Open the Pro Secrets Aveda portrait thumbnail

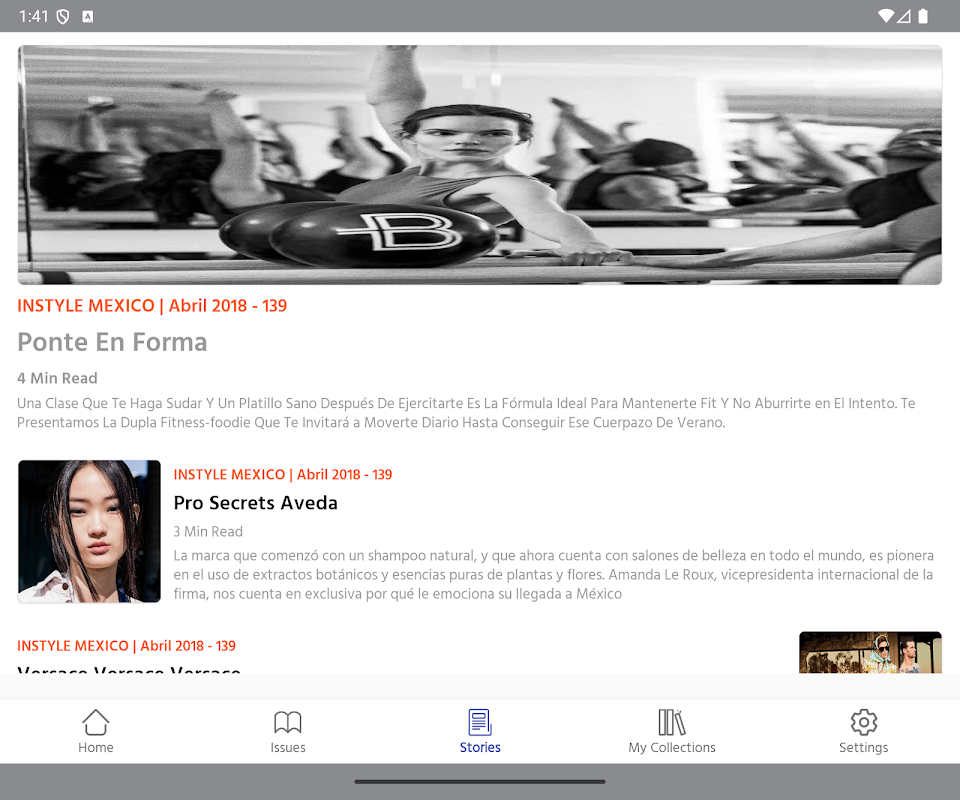click(x=89, y=531)
